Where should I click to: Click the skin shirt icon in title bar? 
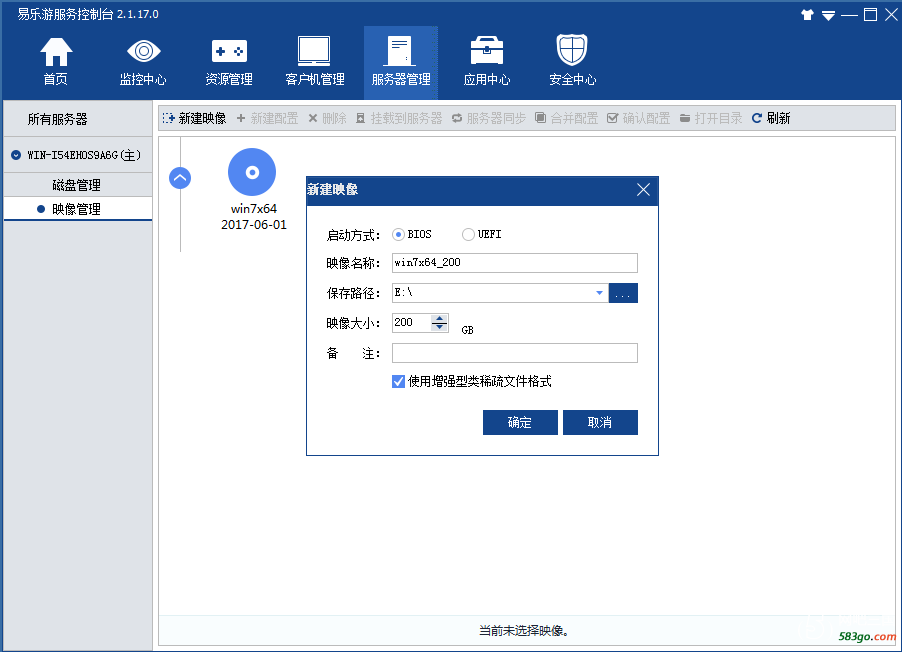coord(808,15)
